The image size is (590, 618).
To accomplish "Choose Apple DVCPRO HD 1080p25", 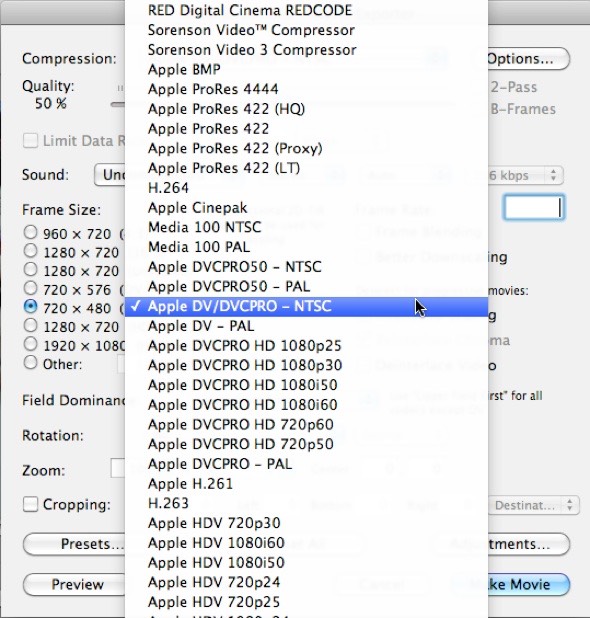I will click(x=306, y=346).
